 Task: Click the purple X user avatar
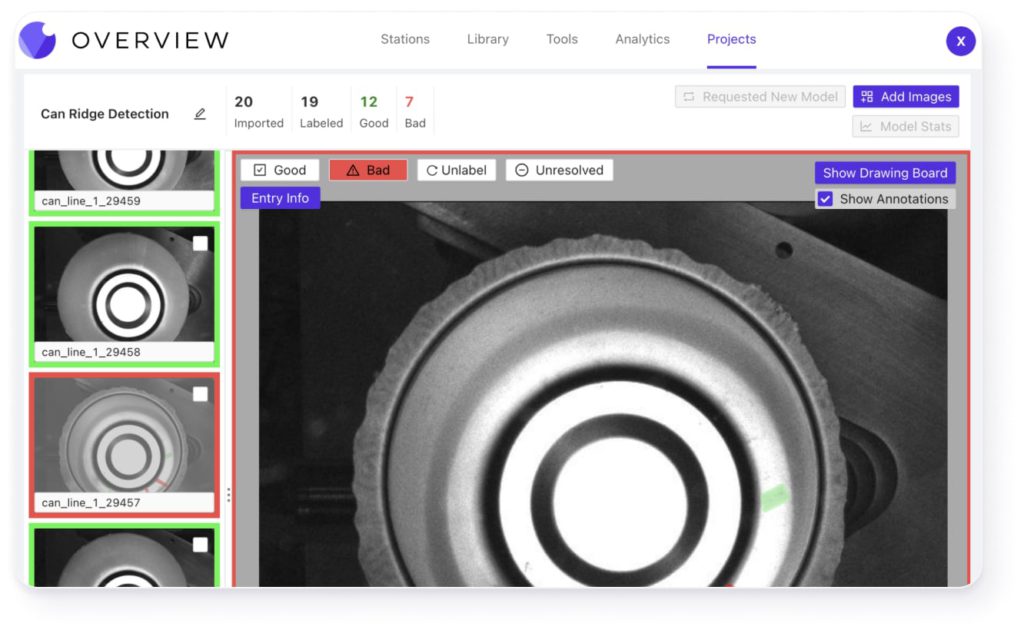click(x=960, y=41)
